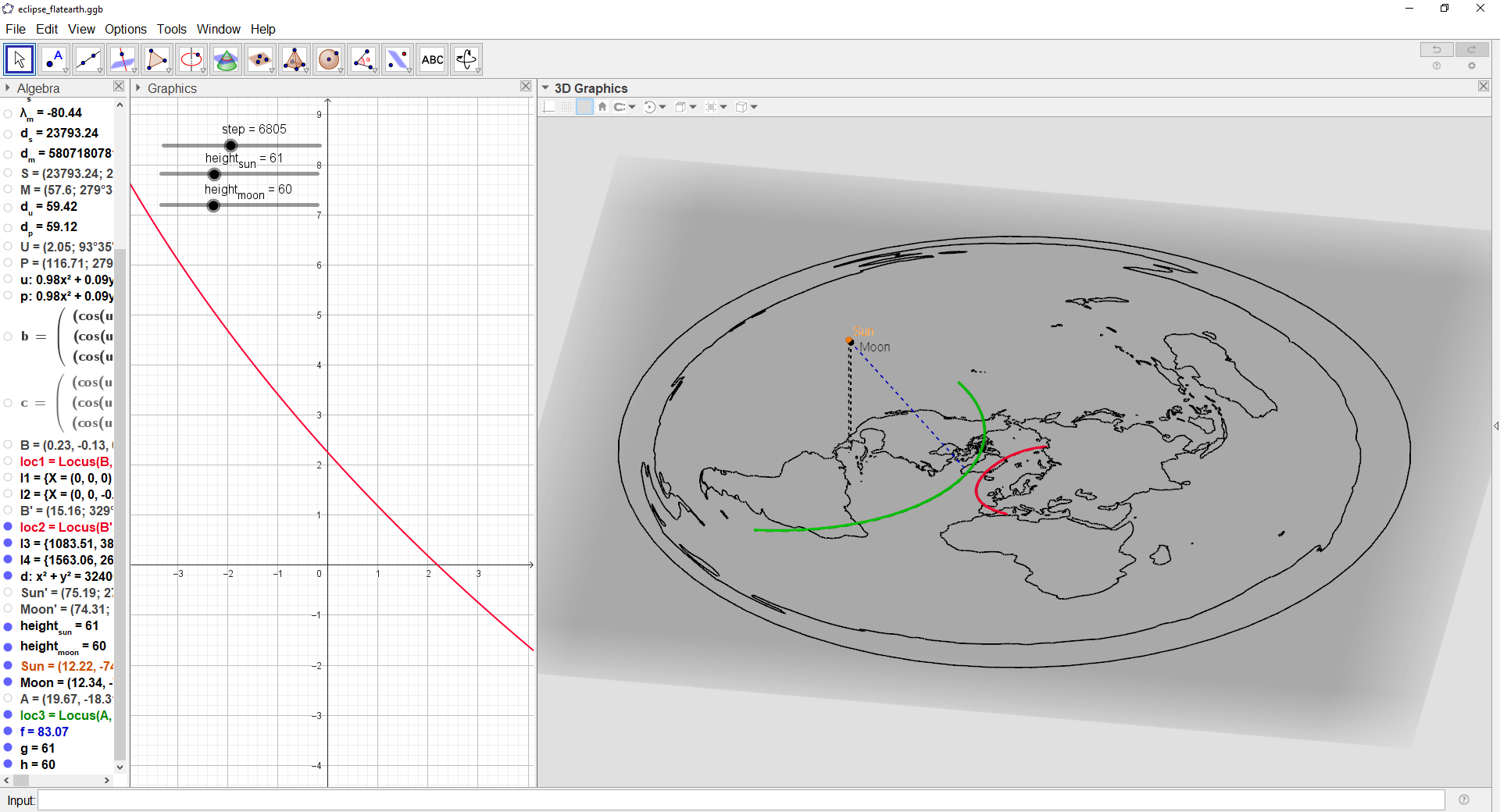Expand the right-edge sidebar arrow
1500x812 pixels.
pos(1496,426)
